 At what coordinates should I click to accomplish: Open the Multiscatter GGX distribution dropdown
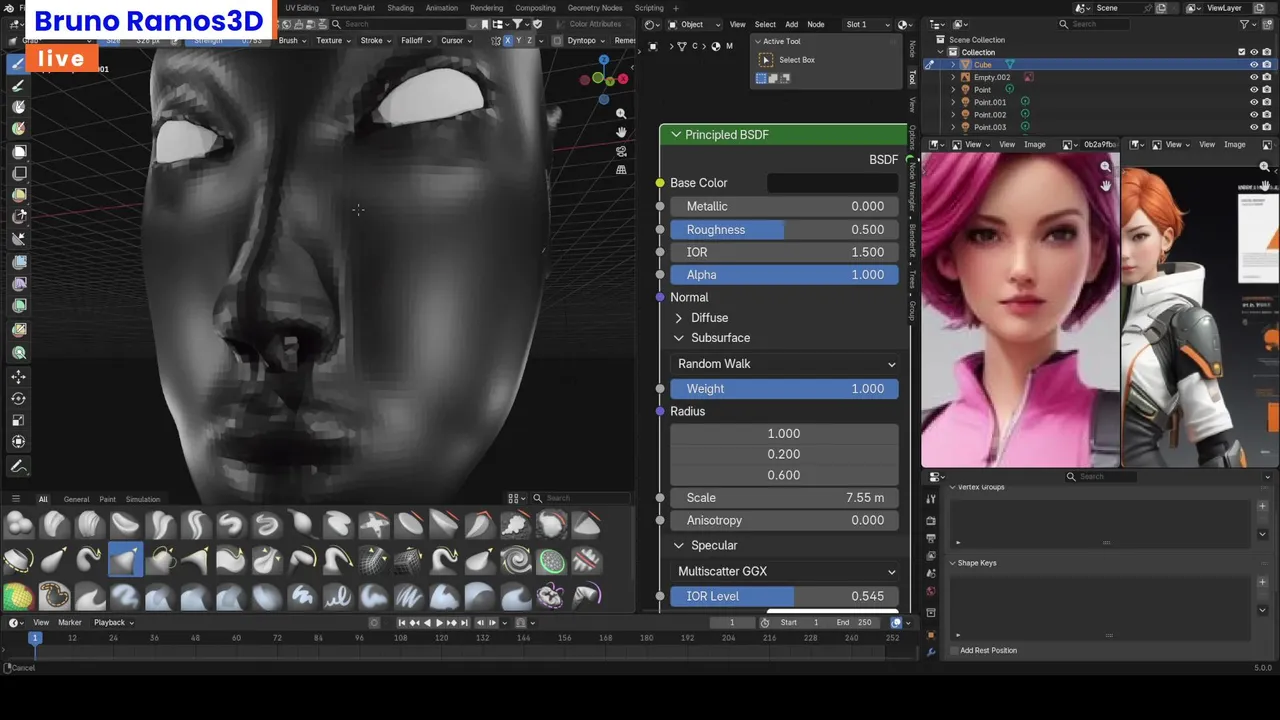click(785, 572)
